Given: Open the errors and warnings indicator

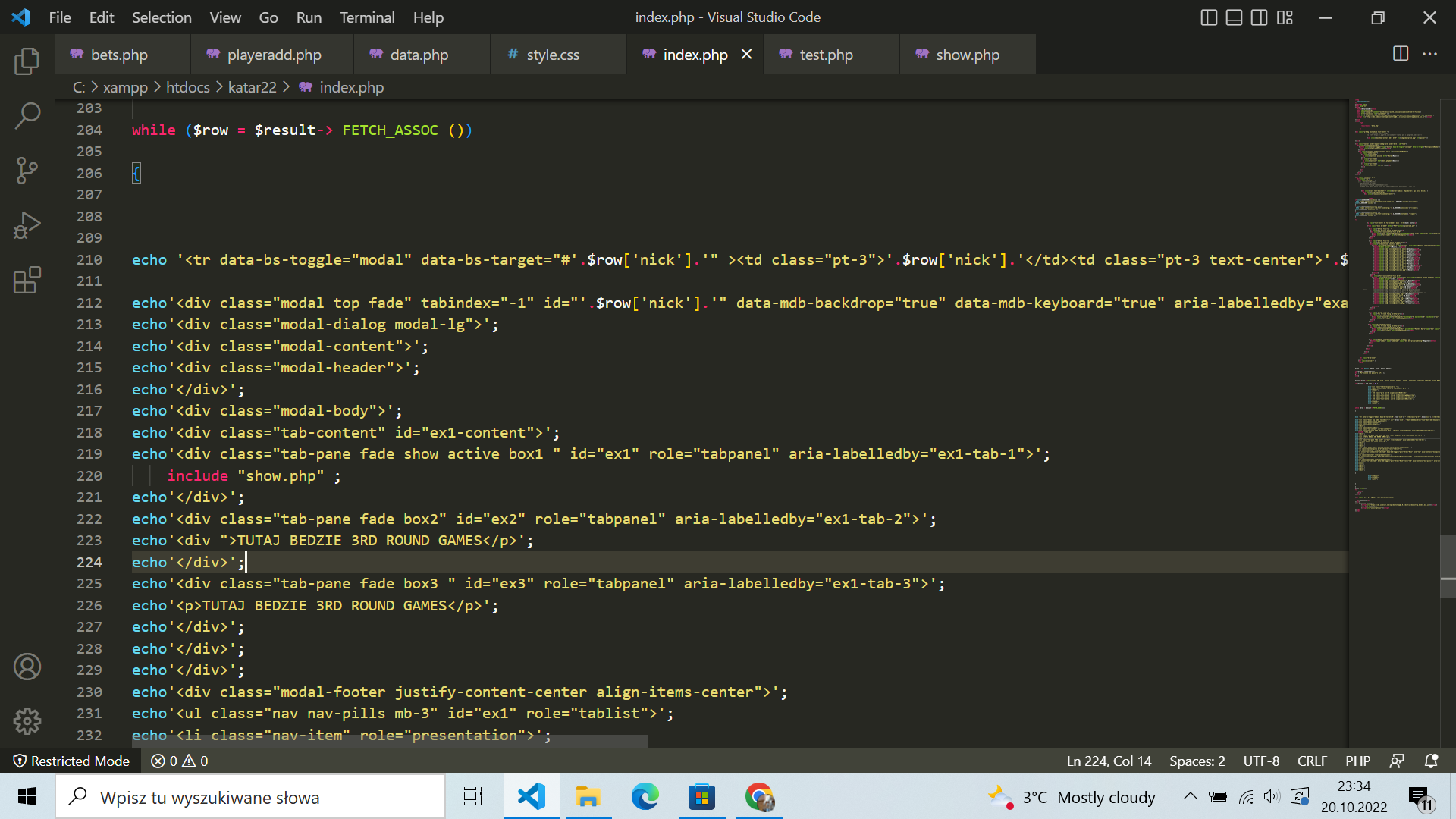Looking at the screenshot, I should click(180, 761).
